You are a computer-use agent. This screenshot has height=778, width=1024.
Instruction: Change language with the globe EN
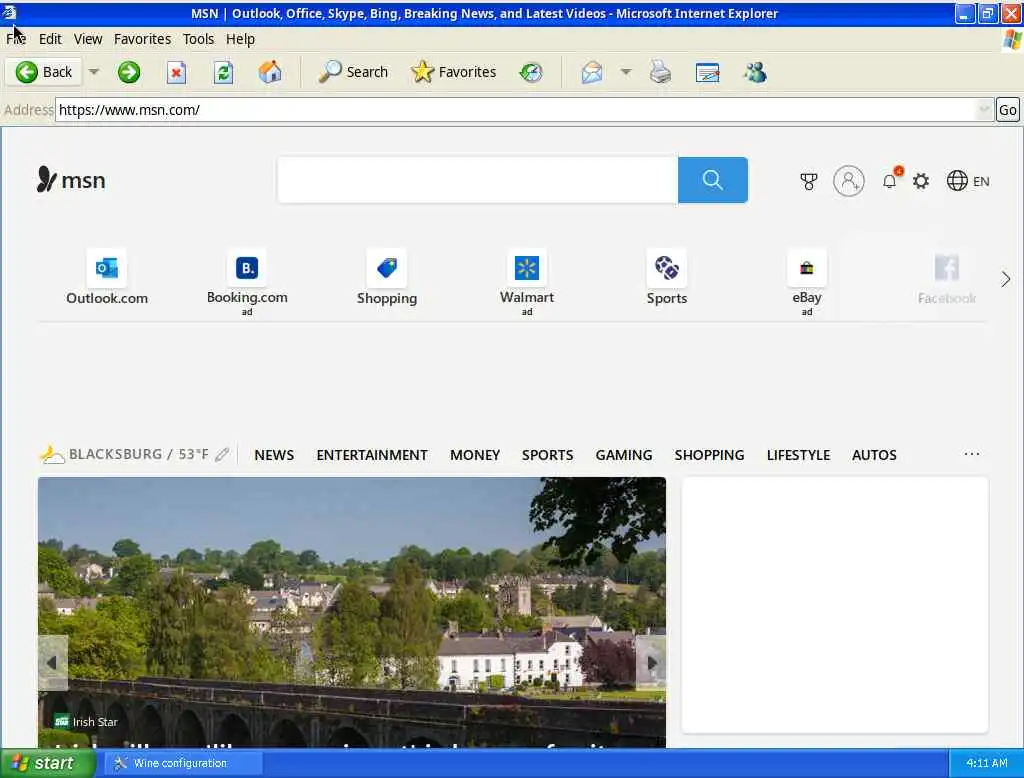click(x=968, y=181)
